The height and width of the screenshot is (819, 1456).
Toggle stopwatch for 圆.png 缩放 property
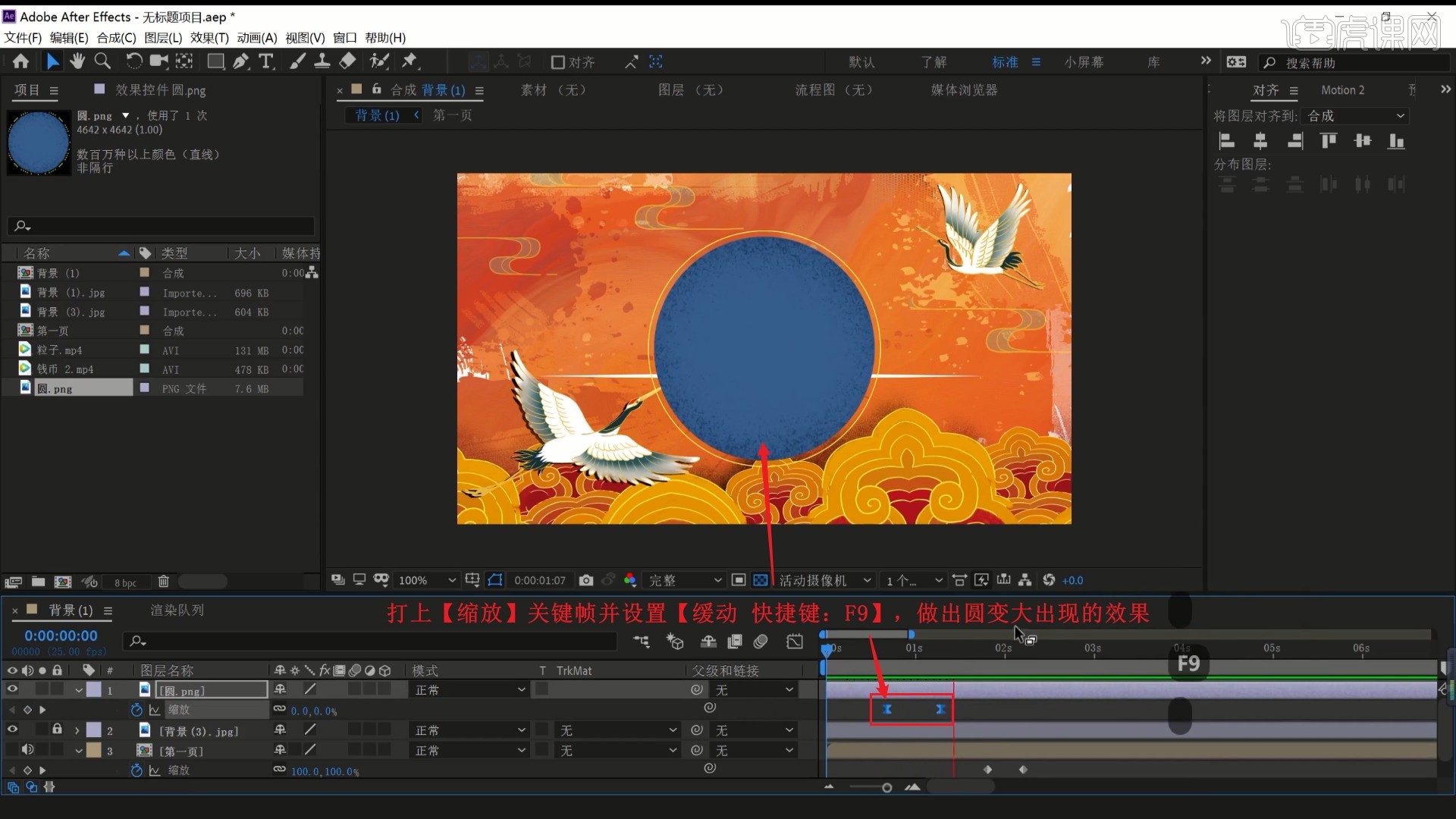136,710
